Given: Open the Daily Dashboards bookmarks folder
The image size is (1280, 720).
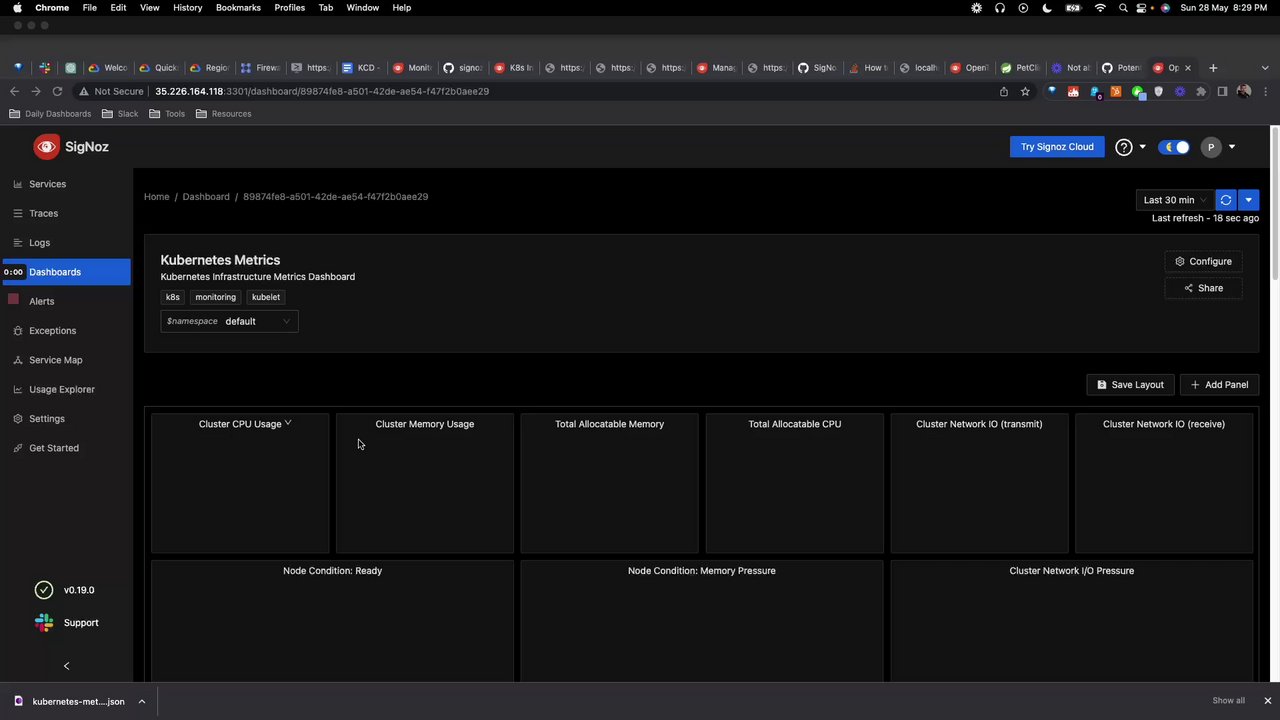Looking at the screenshot, I should coord(50,114).
